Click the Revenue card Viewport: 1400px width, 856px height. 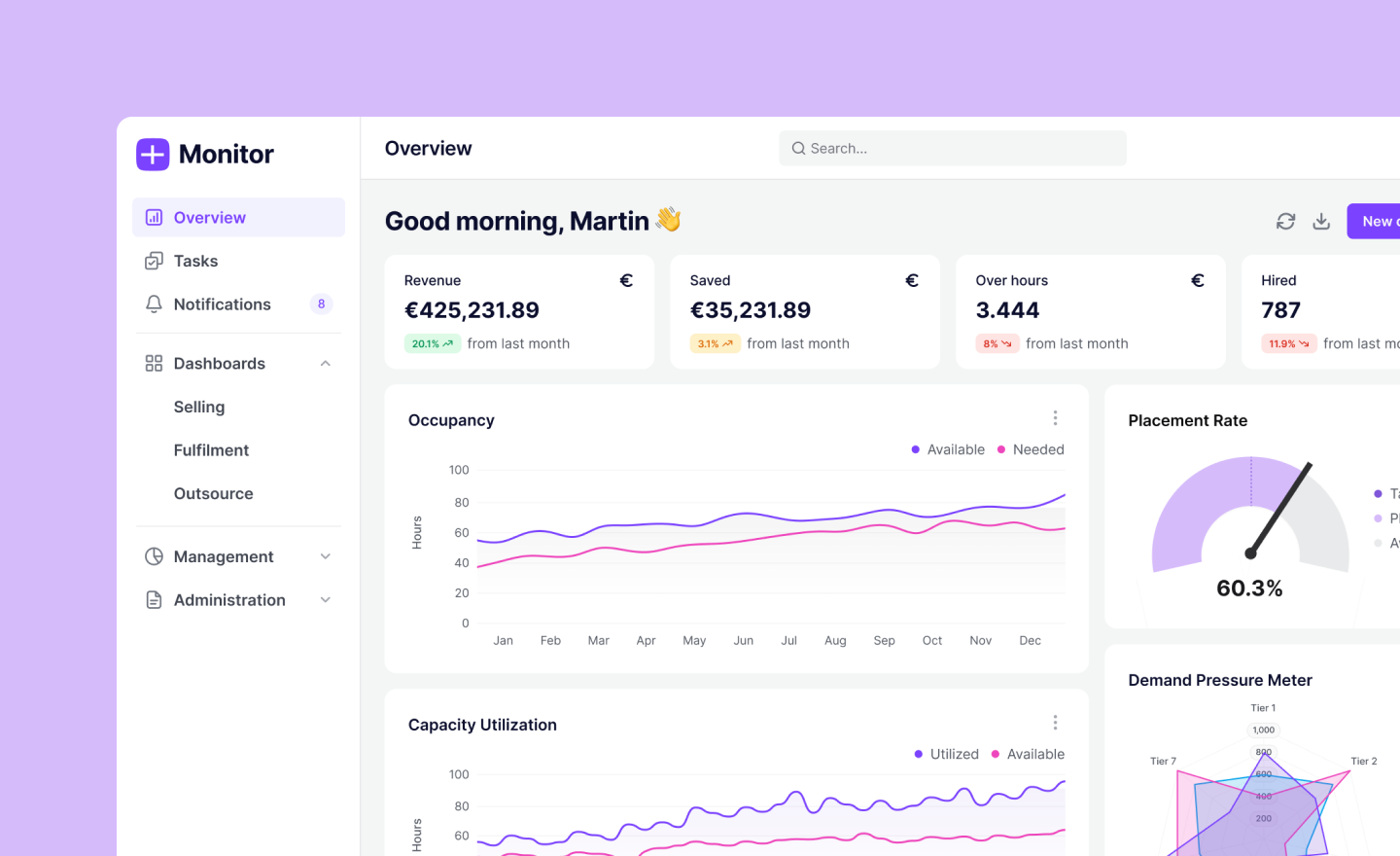point(519,312)
